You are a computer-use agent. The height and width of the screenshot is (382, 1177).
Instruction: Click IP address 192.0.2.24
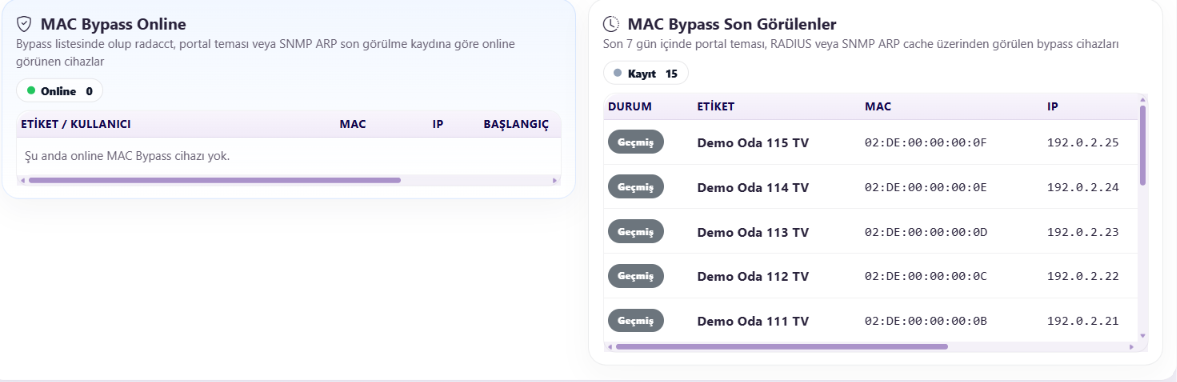(1083, 188)
